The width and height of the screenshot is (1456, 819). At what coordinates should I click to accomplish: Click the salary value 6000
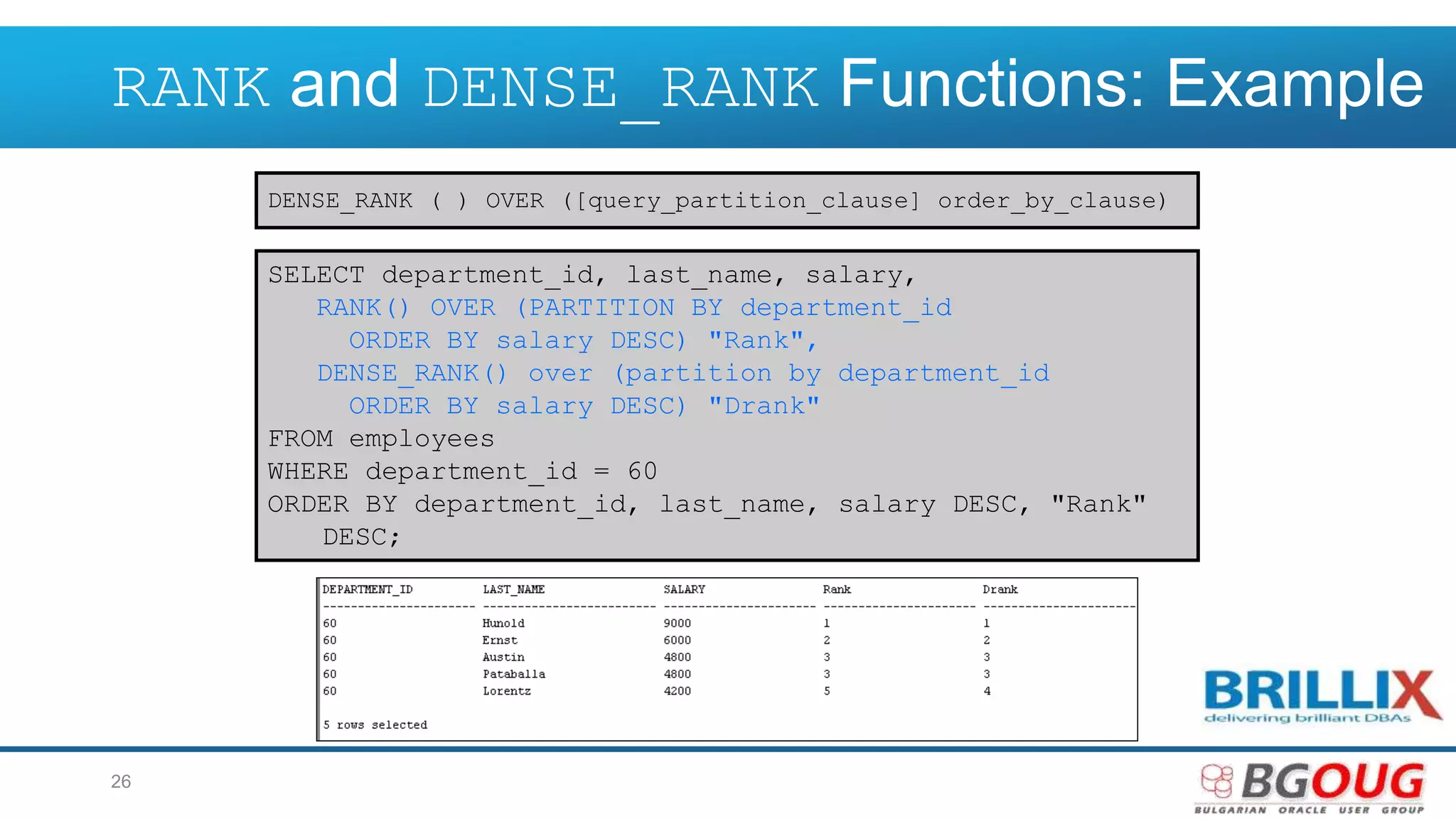678,641
